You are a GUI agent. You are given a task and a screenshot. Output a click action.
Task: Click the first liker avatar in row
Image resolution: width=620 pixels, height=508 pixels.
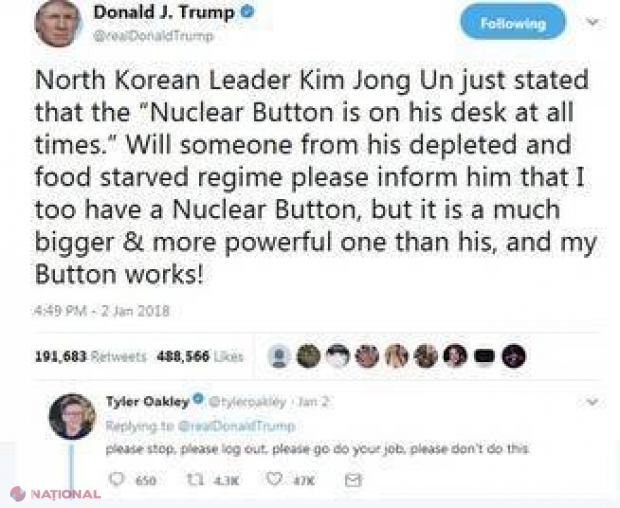point(280,356)
